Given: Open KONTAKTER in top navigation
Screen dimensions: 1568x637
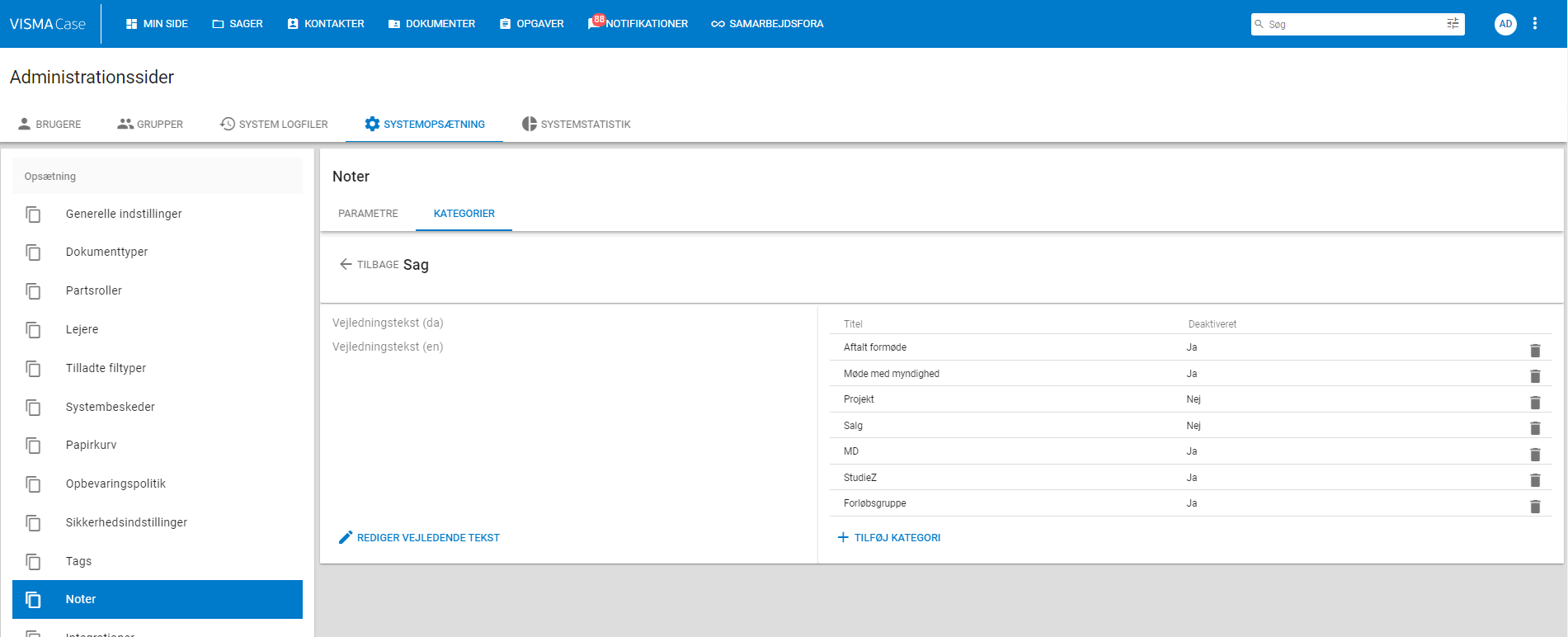Looking at the screenshot, I should (326, 24).
